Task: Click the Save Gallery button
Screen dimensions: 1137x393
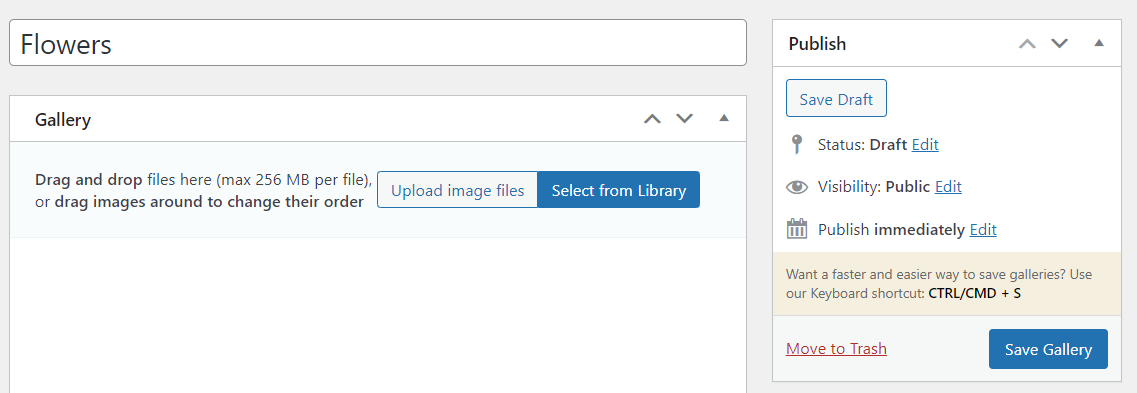Action: tap(1048, 349)
